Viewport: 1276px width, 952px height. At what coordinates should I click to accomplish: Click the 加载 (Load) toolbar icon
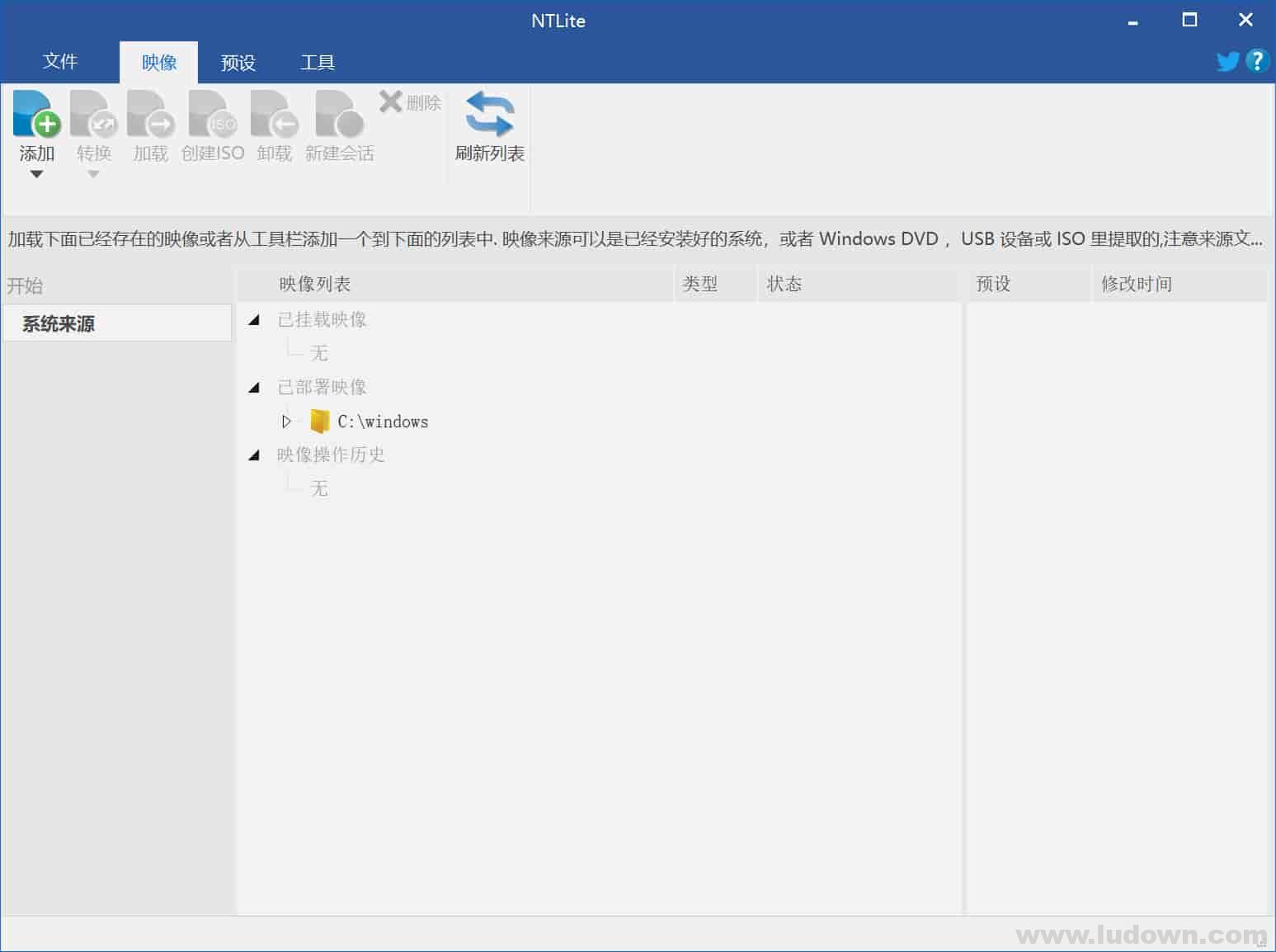150,114
